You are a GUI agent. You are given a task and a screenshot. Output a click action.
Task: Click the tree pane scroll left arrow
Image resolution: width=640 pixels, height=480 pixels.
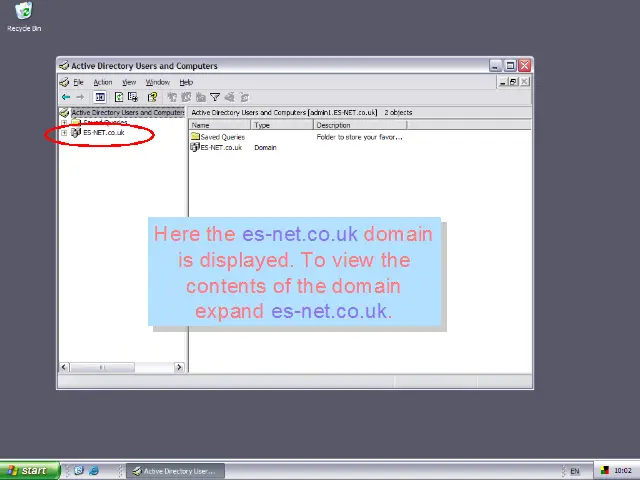64,367
